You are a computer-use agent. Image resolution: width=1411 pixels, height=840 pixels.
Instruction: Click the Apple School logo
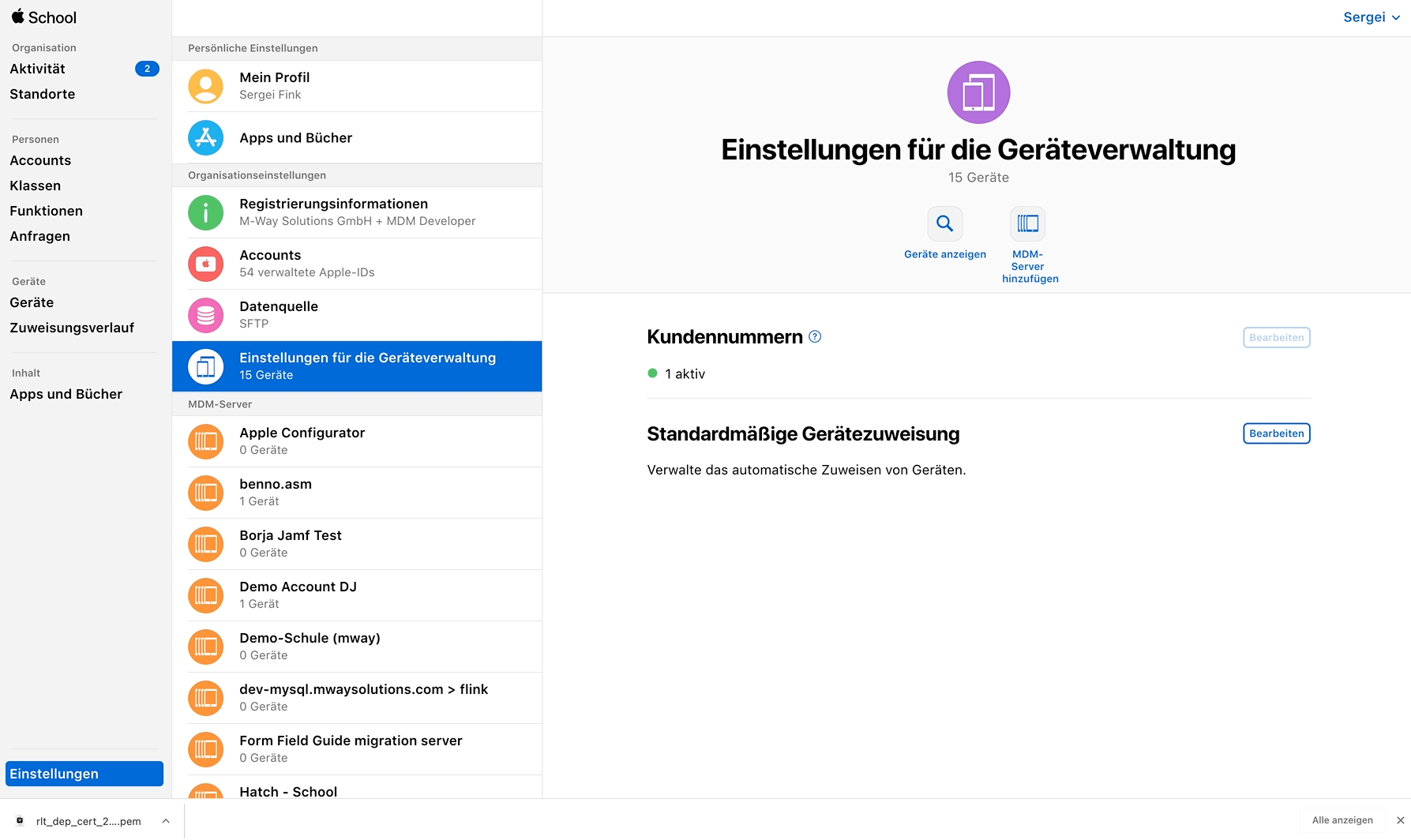(x=43, y=17)
